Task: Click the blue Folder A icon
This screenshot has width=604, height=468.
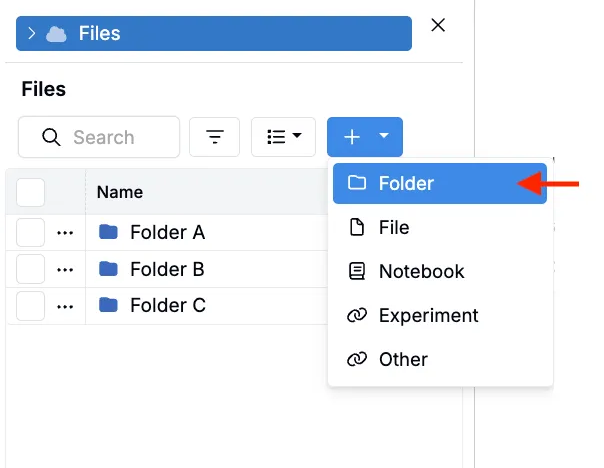Action: click(x=109, y=233)
